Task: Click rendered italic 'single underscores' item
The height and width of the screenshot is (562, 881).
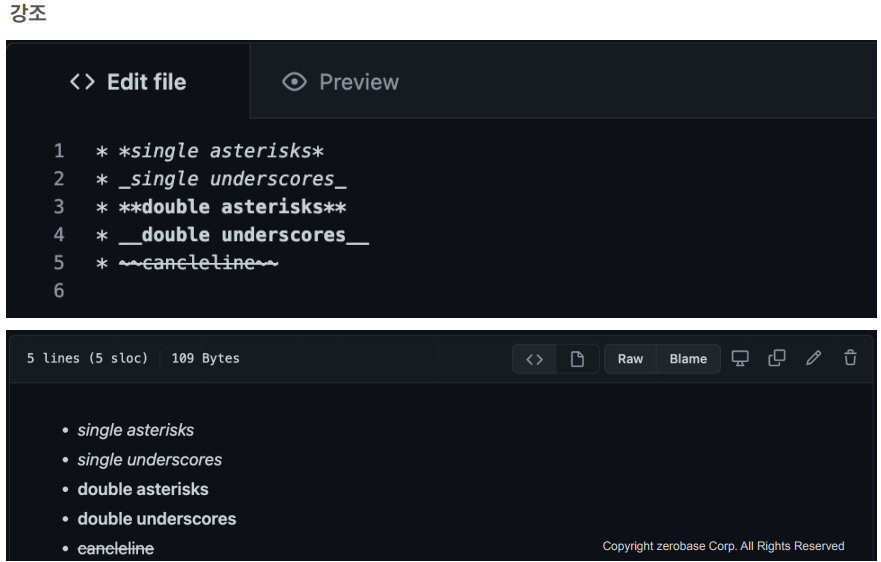Action: [149, 460]
